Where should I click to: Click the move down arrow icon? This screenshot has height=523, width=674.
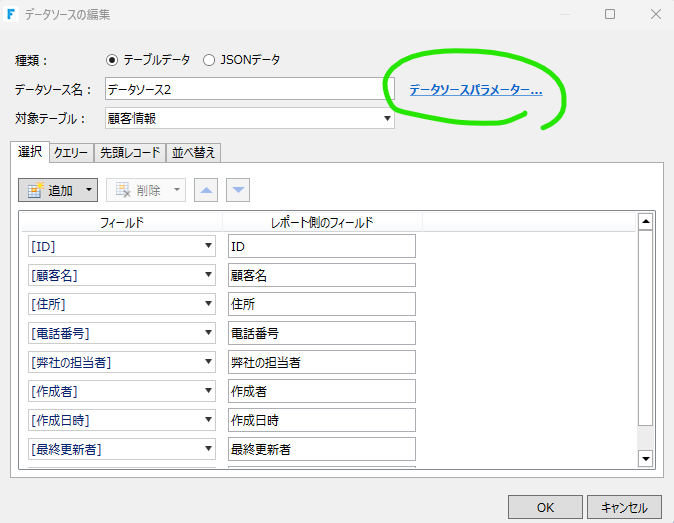tap(238, 190)
